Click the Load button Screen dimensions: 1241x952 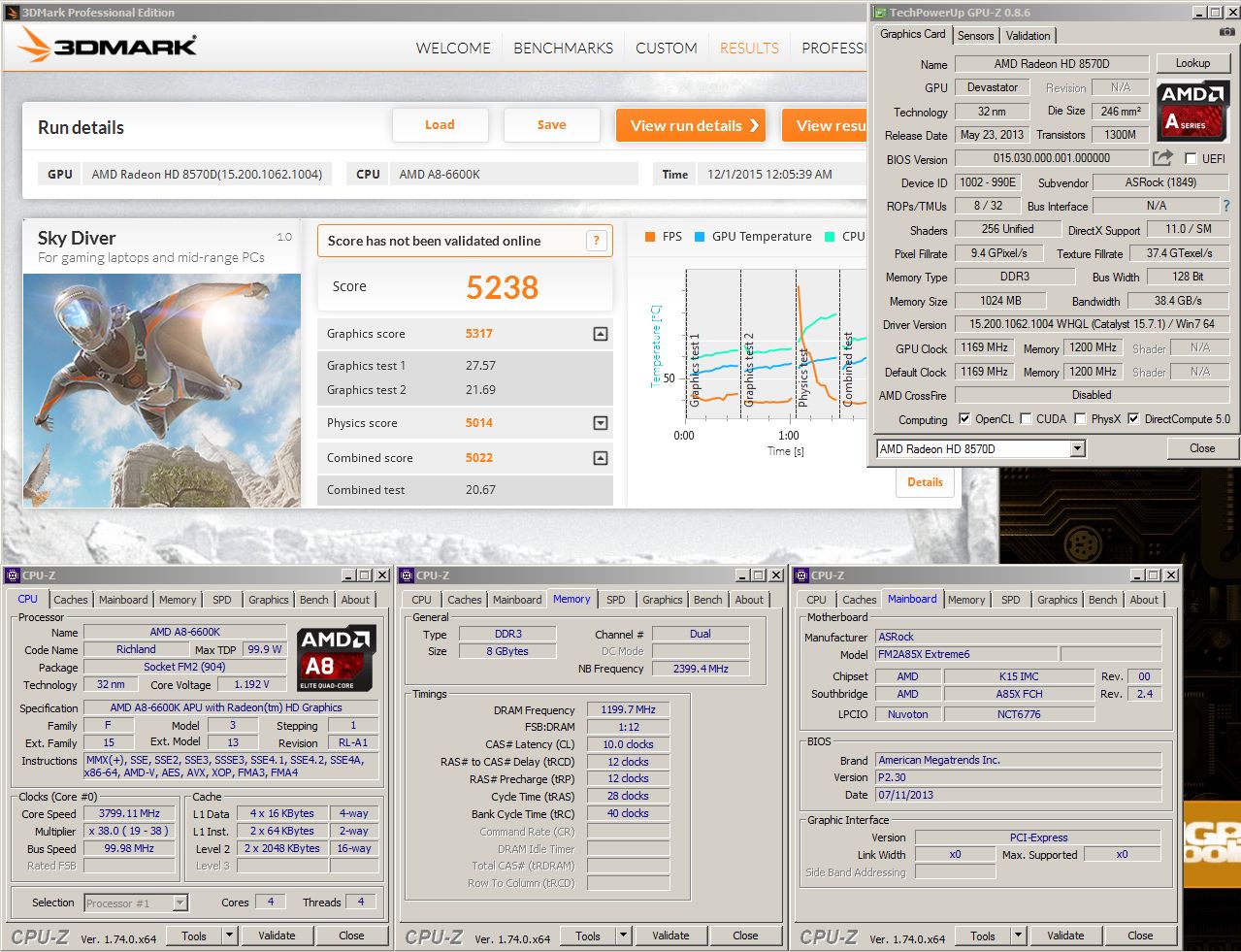[x=440, y=124]
